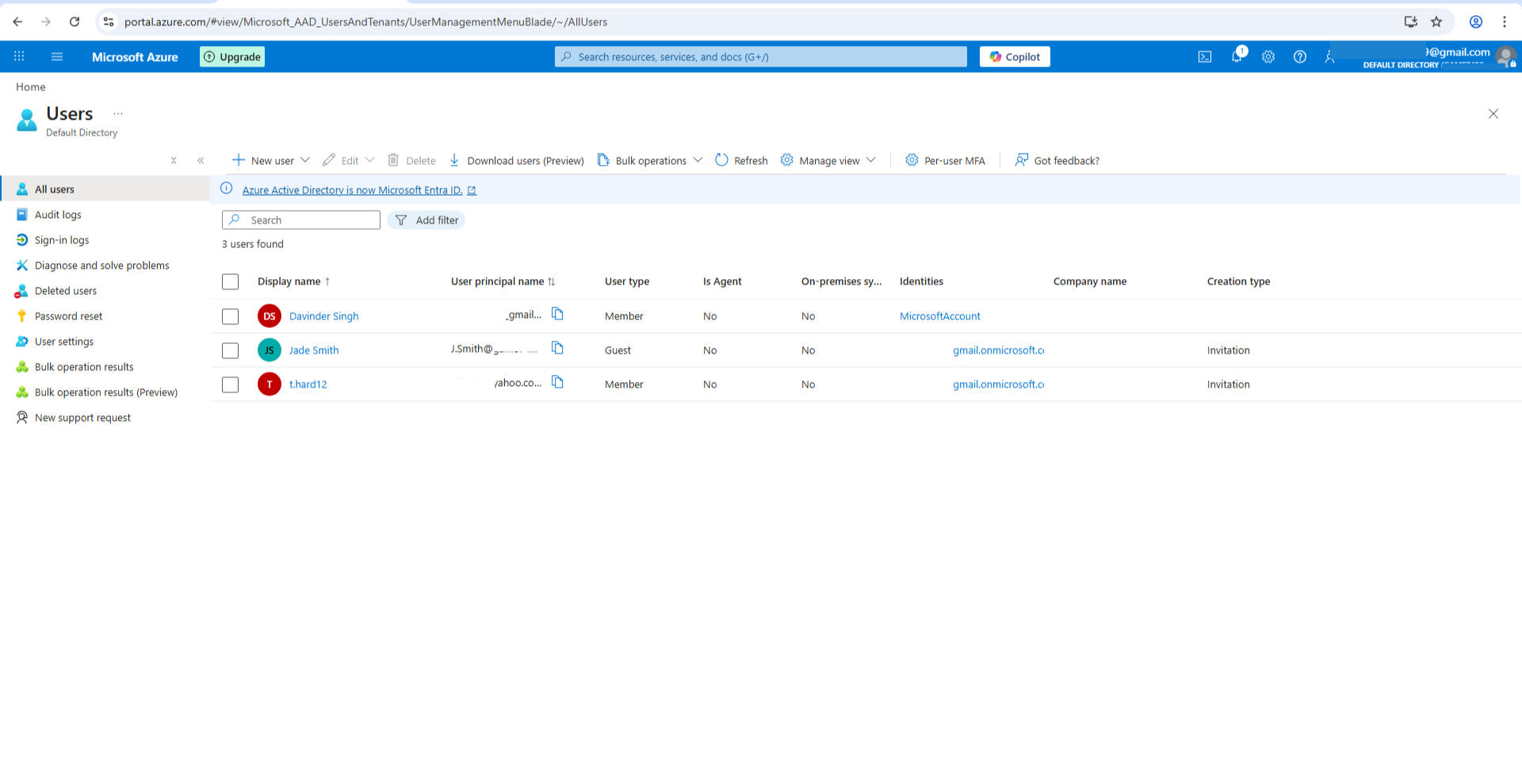Sort by Display name column
This screenshot has width=1522, height=784.
click(x=293, y=281)
